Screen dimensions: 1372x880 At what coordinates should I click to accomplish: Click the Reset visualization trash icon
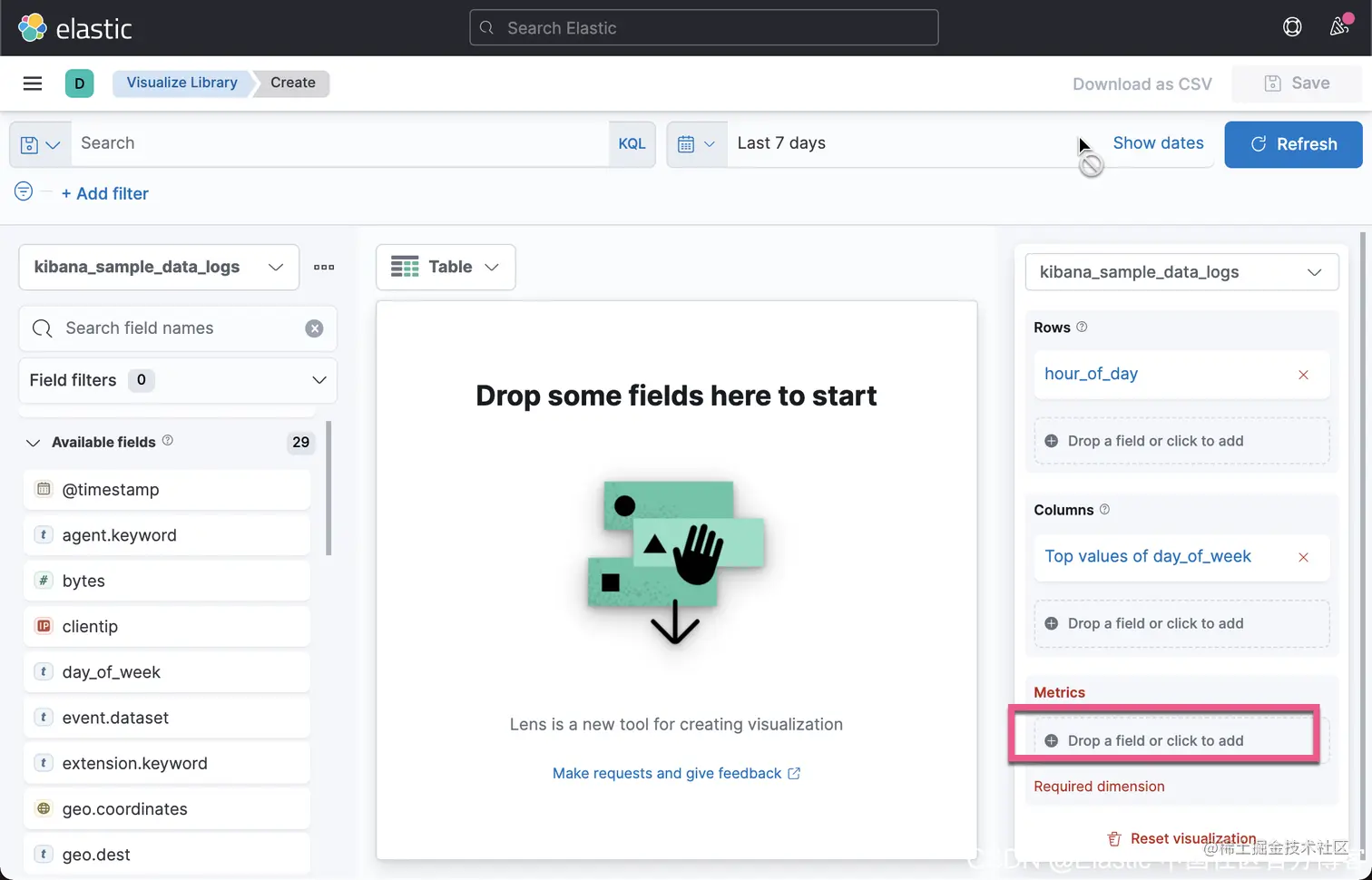1114,839
